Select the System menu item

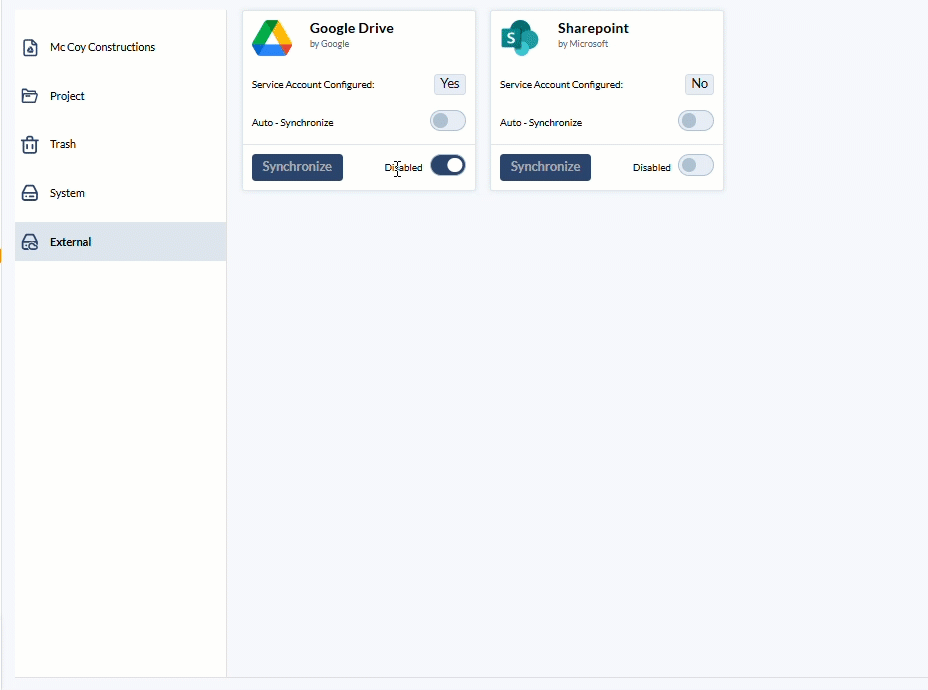coord(121,193)
